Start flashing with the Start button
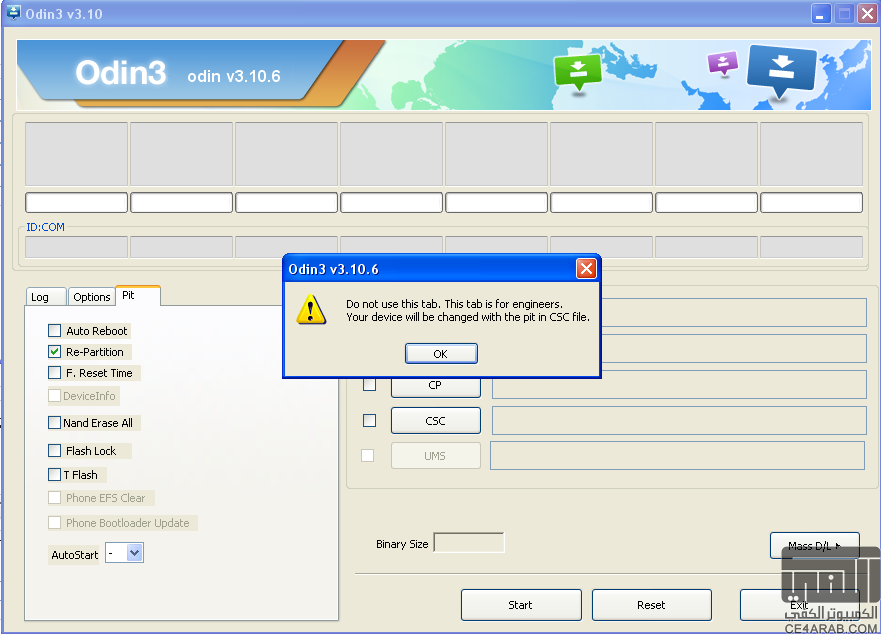The image size is (881, 634). [521, 605]
